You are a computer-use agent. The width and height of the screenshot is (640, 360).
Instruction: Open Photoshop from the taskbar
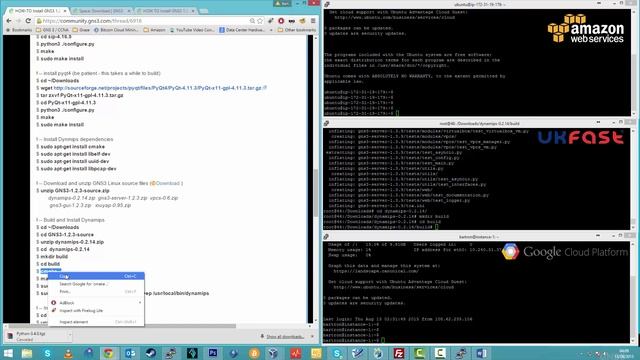pos(213,353)
